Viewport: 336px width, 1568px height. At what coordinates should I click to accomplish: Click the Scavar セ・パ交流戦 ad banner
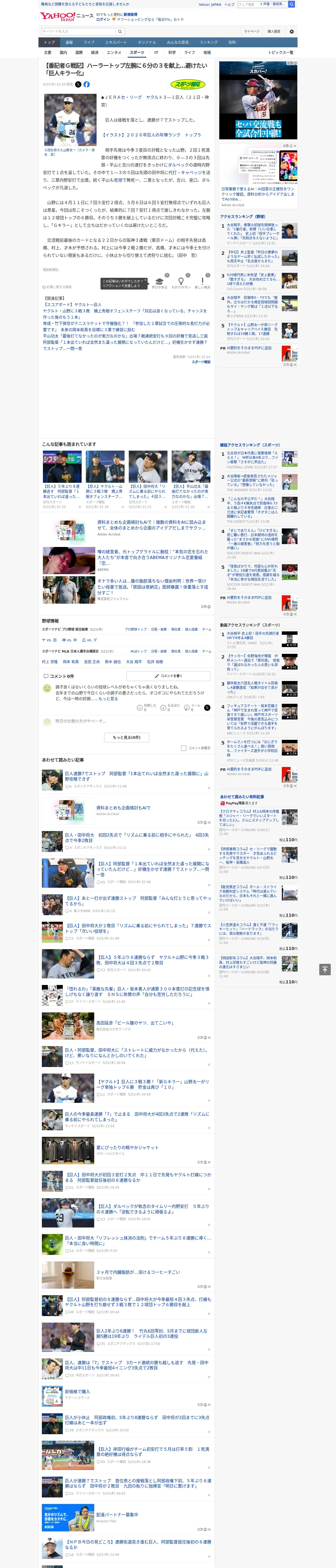[x=259, y=100]
